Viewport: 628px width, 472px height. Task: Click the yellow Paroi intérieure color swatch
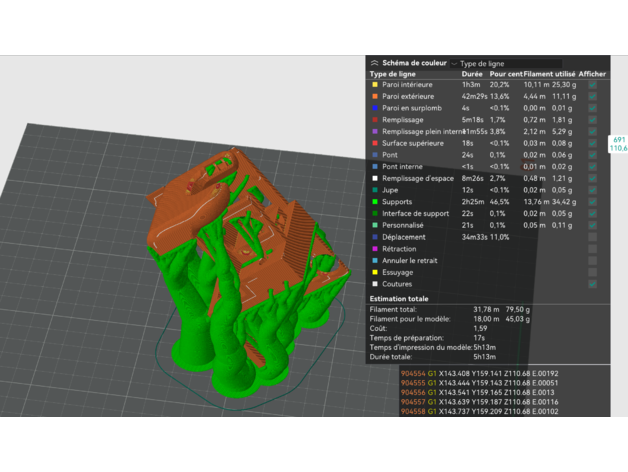pyautogui.click(x=373, y=86)
